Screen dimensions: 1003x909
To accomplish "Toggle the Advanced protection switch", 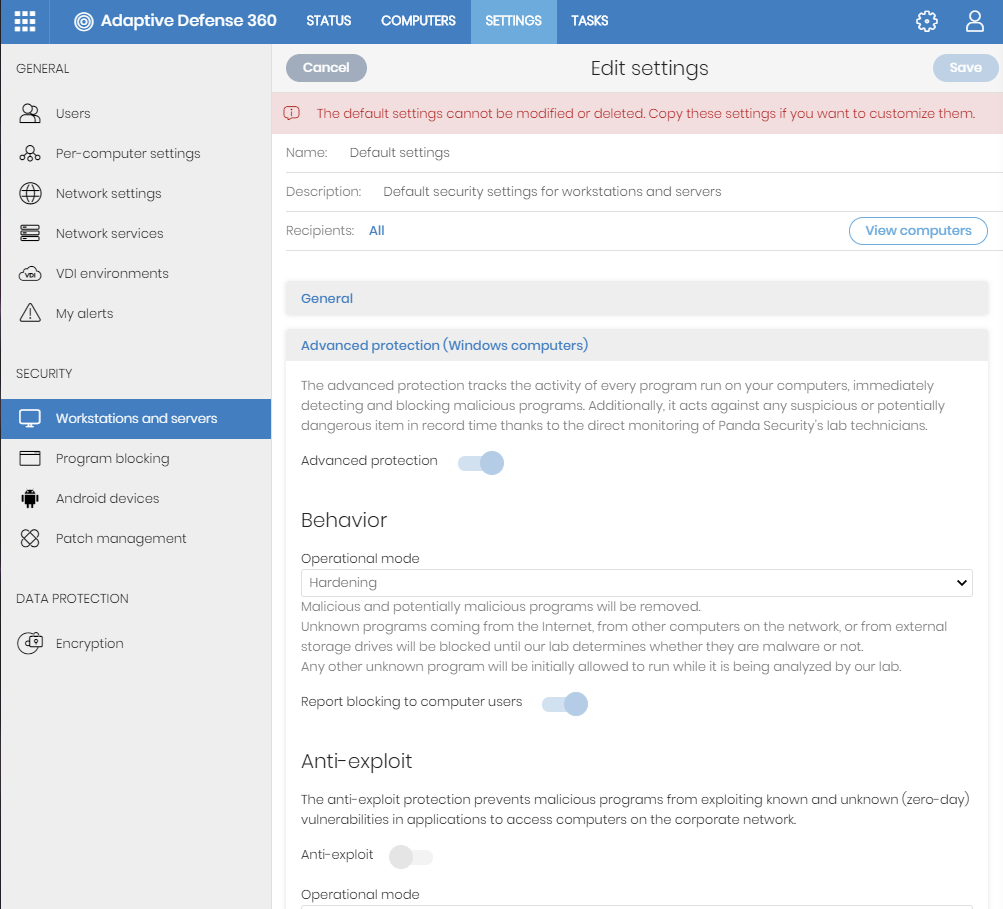I will 481,462.
